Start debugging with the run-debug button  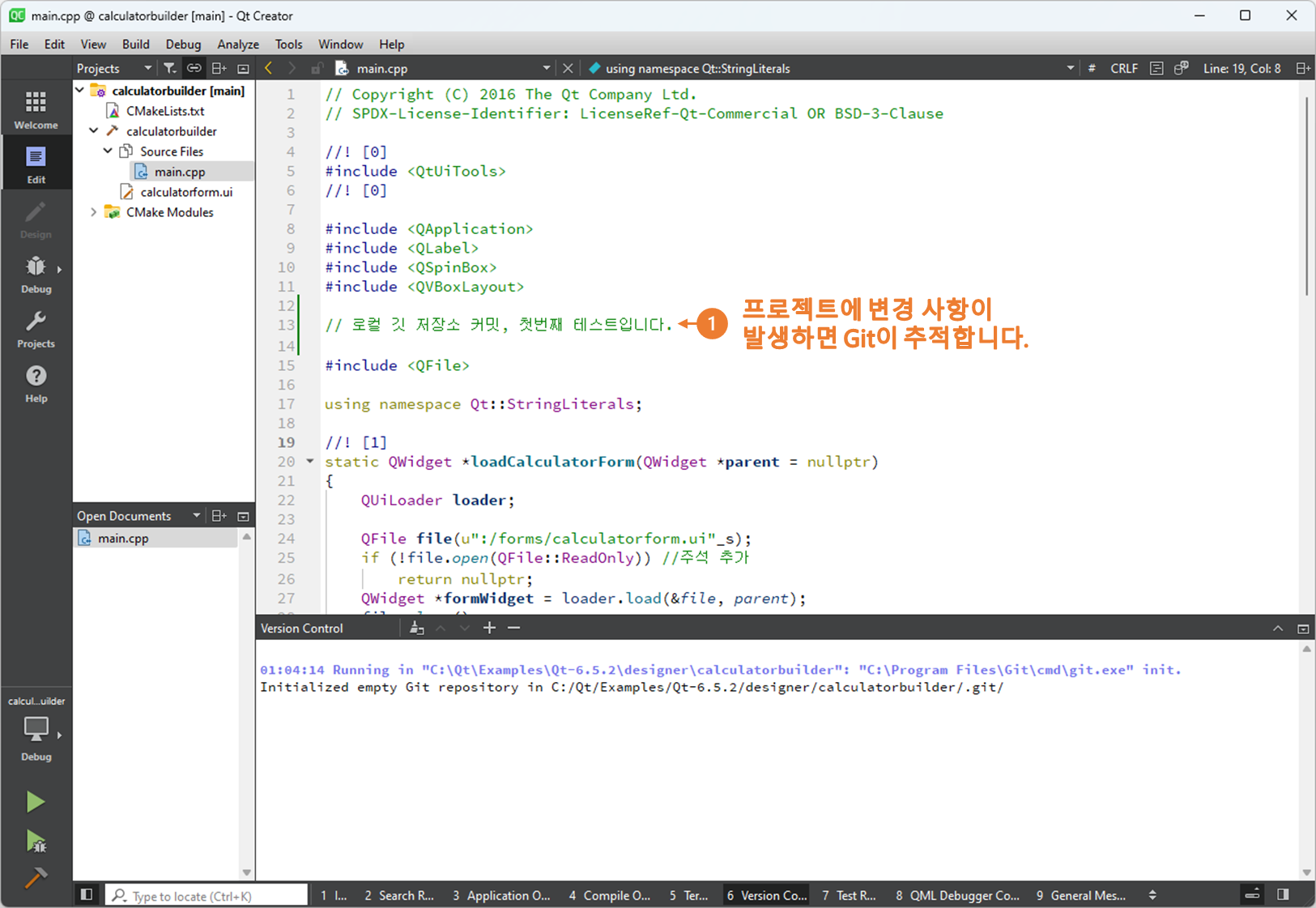(35, 841)
